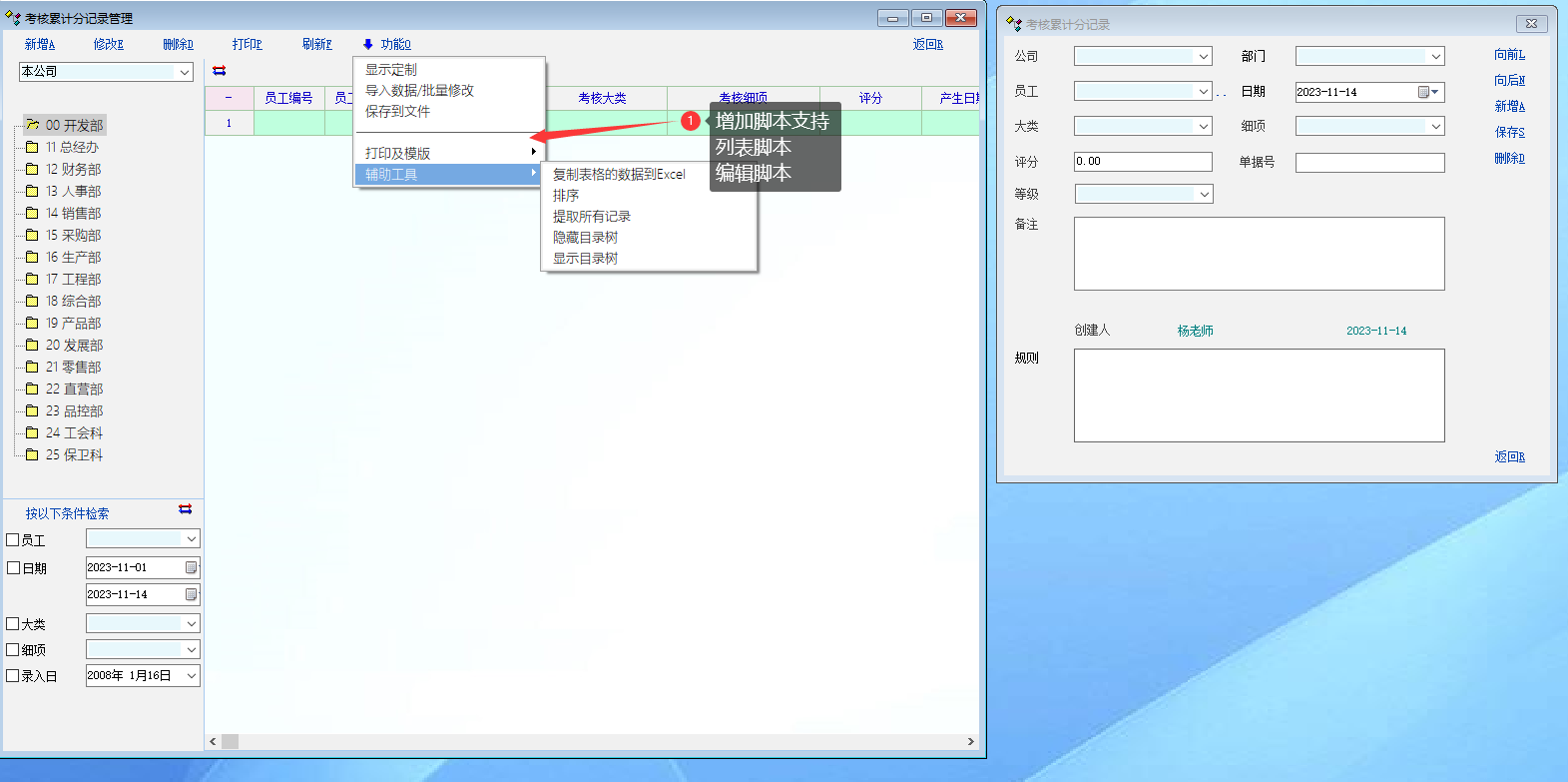Viewport: 1568px width, 782px height.
Task: Tick the 大类 filter checkbox
Action: [x=13, y=624]
